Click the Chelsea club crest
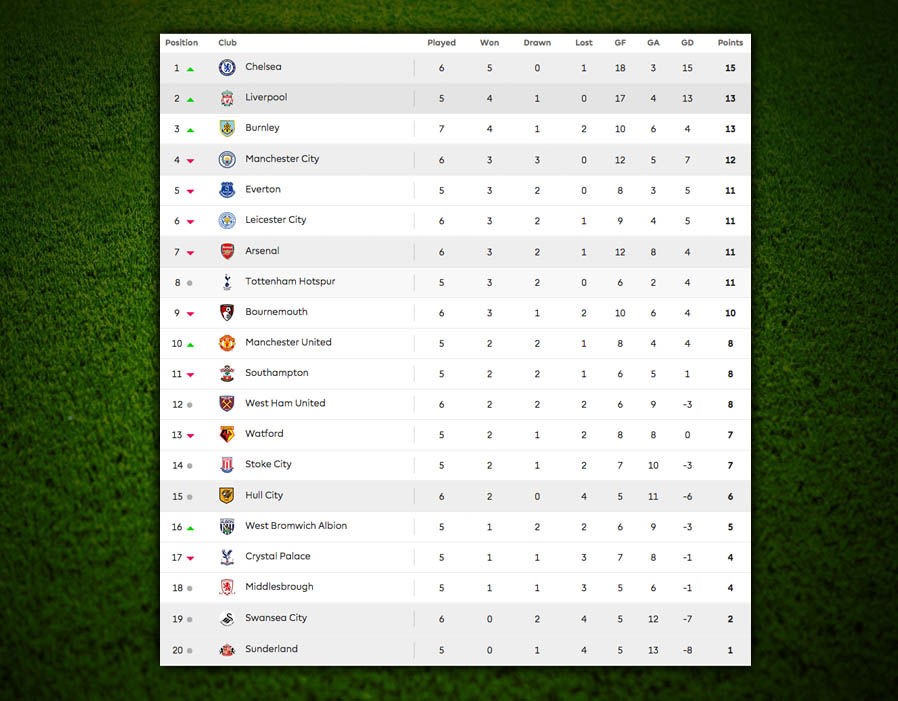The width and height of the screenshot is (898, 701). pos(227,68)
